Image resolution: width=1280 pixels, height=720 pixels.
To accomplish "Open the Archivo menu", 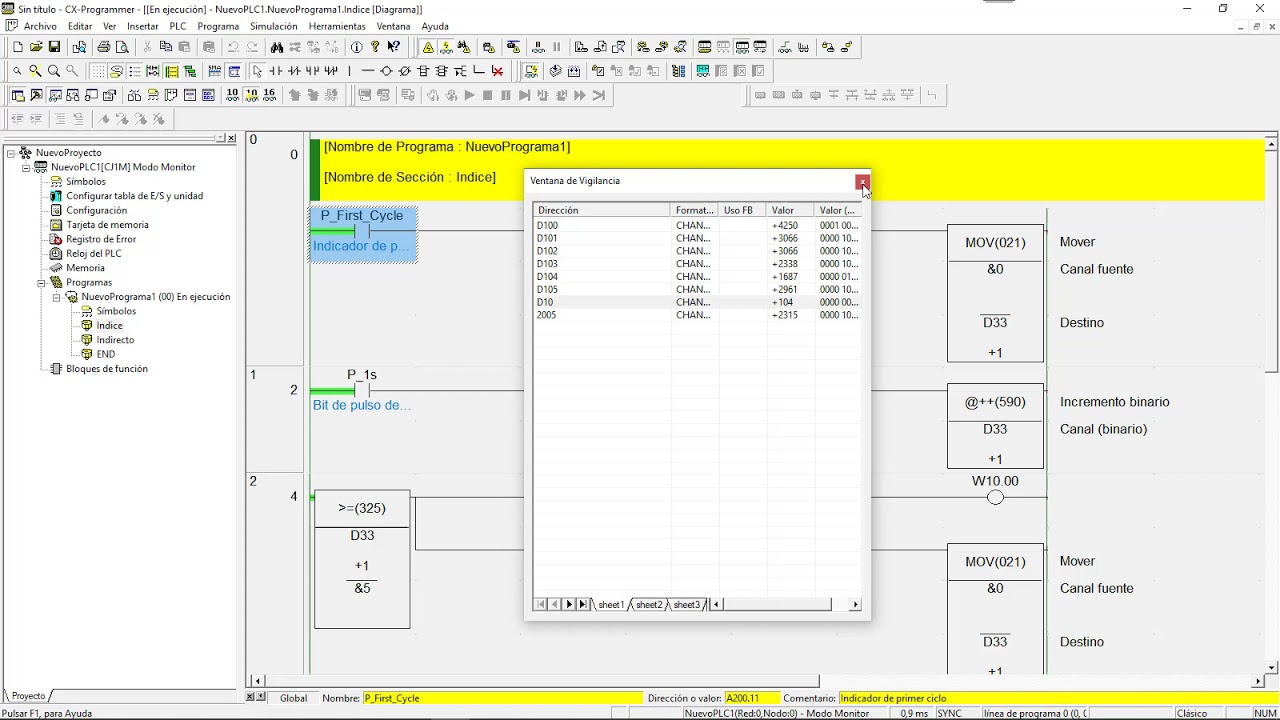I will (x=40, y=26).
